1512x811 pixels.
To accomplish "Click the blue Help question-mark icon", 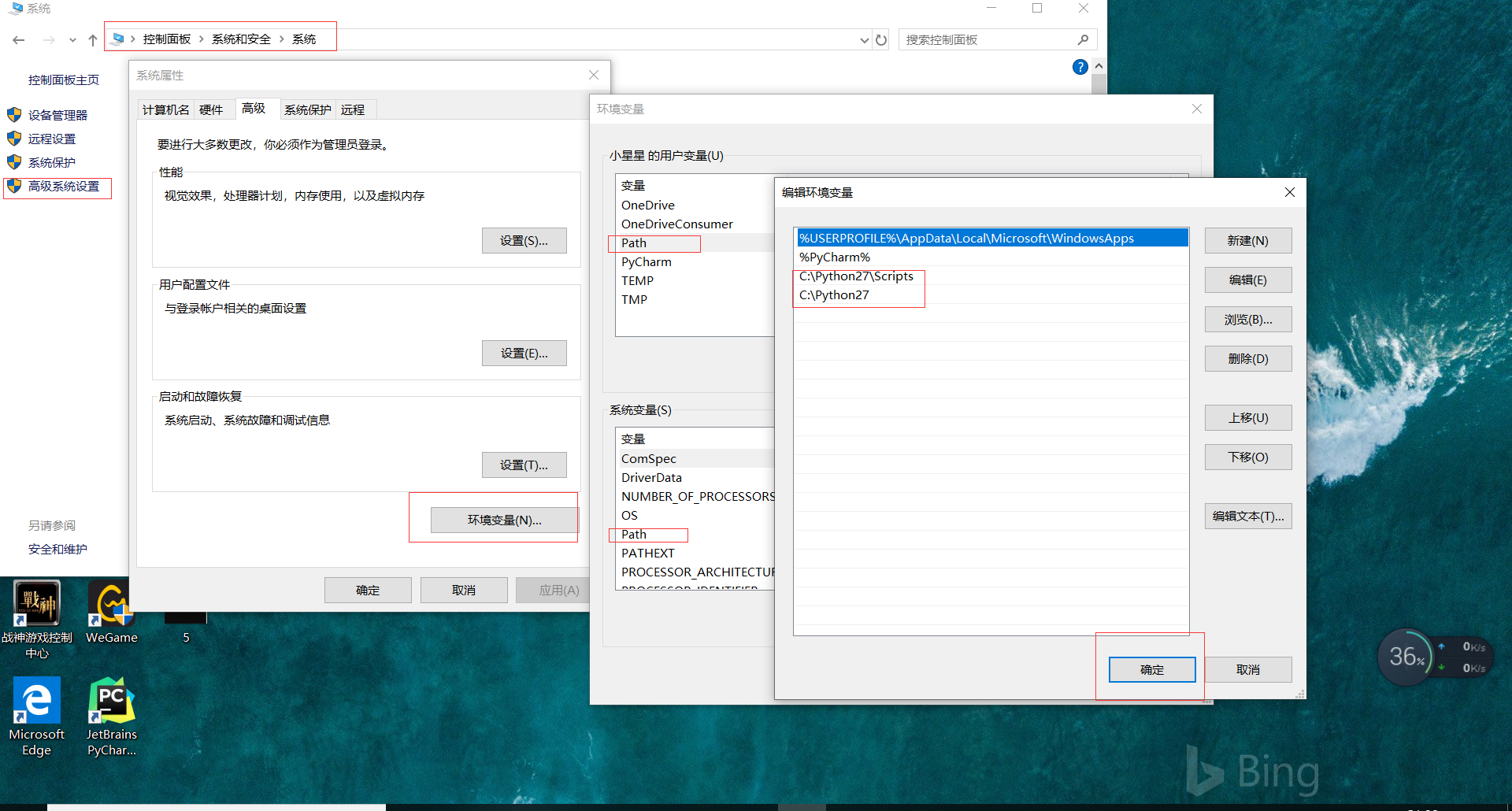I will click(x=1080, y=67).
